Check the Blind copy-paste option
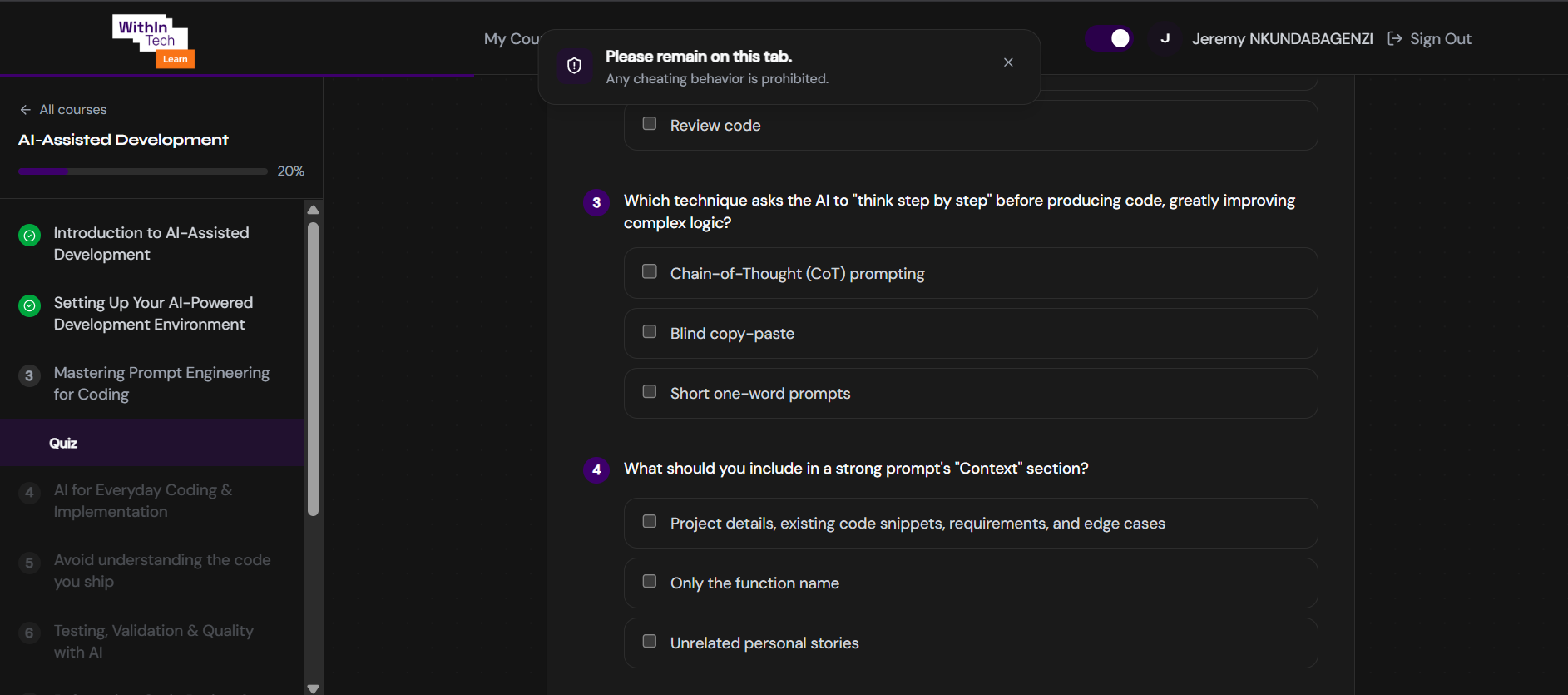 coord(650,331)
